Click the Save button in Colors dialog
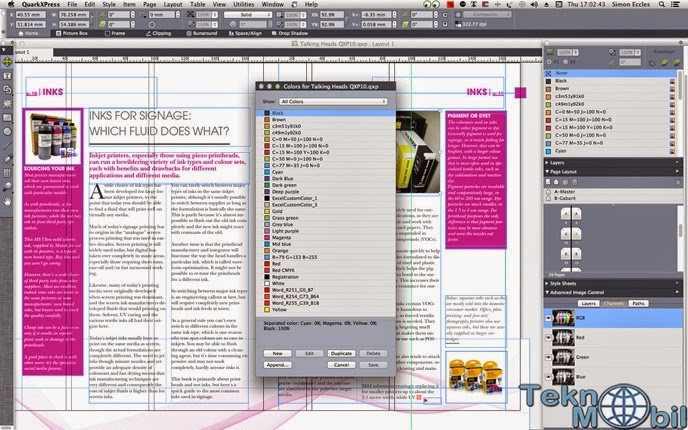Viewport: 688px width, 430px height. pos(373,365)
